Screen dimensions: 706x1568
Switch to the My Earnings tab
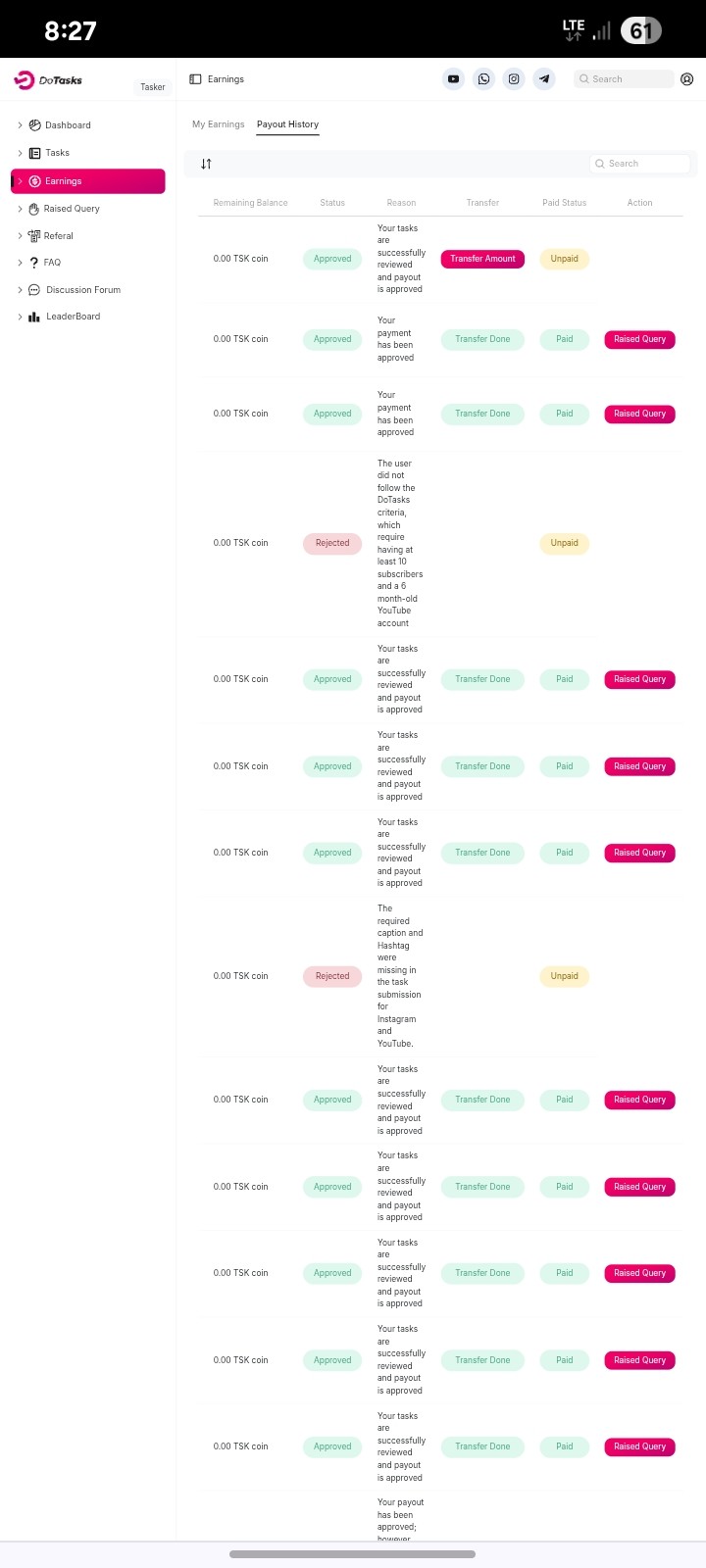point(218,124)
